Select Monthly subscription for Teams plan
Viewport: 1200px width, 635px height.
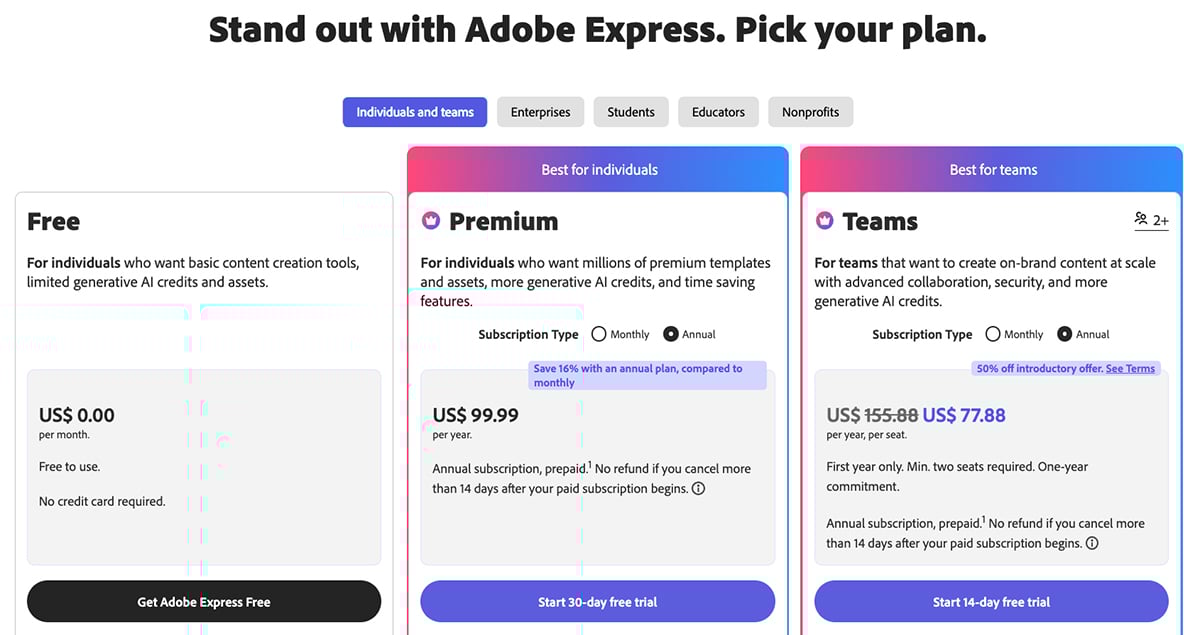point(992,334)
